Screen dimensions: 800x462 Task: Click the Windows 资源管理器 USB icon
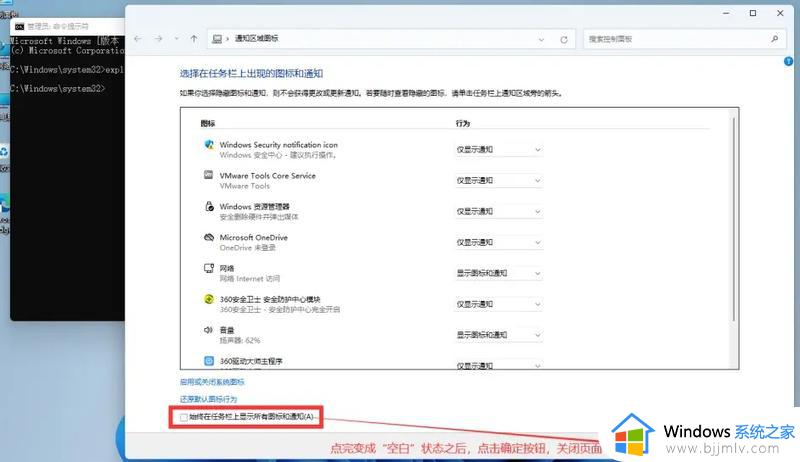[209, 206]
